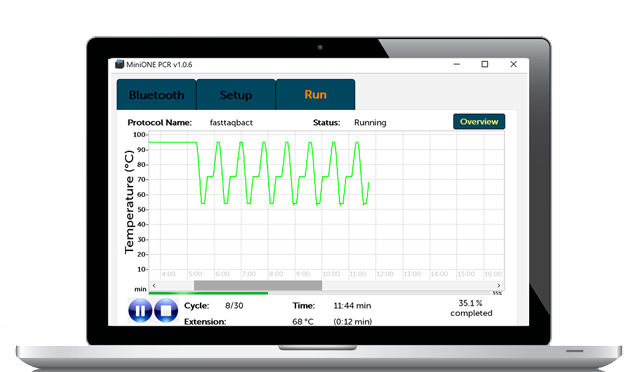Click the elapsed time '11:44 min'
The image size is (642, 372).
tap(352, 306)
